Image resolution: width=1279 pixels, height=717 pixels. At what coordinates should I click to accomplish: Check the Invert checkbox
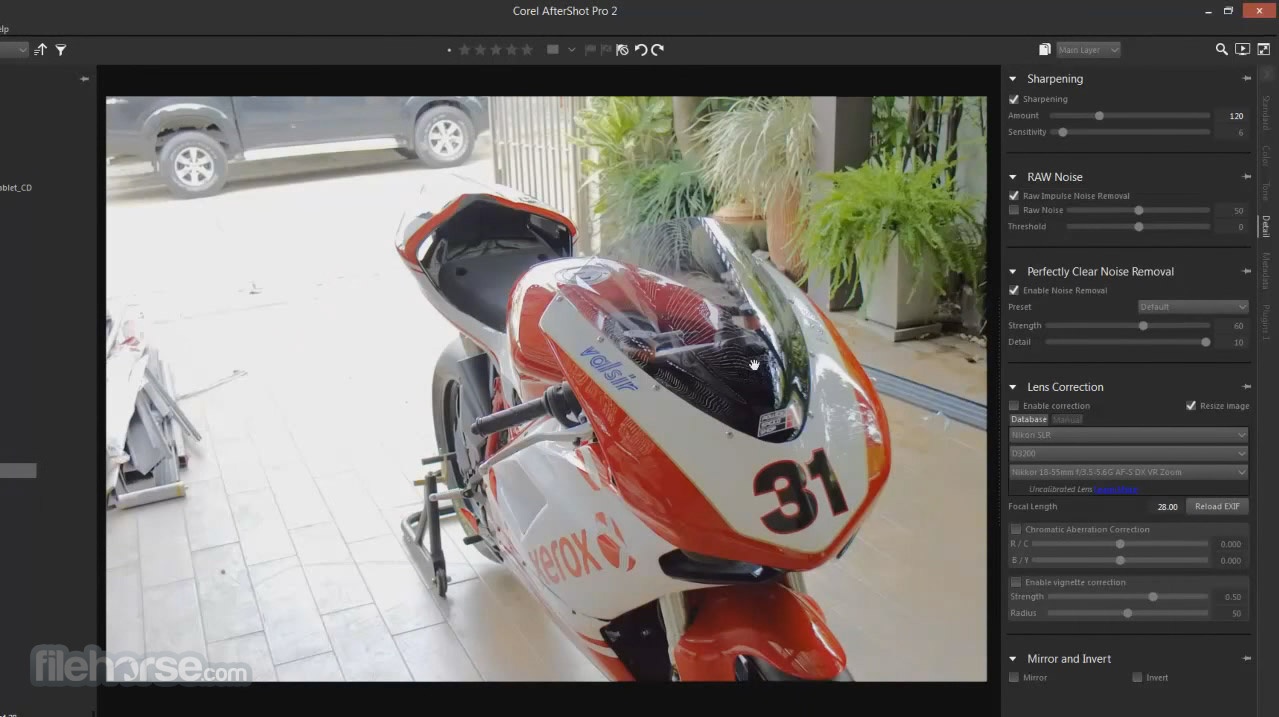pos(1137,677)
